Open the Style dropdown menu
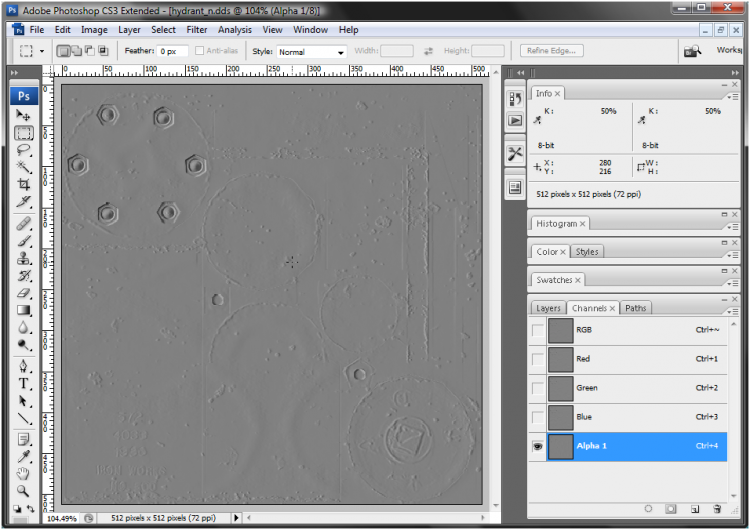The width and height of the screenshot is (750, 530). [311, 51]
